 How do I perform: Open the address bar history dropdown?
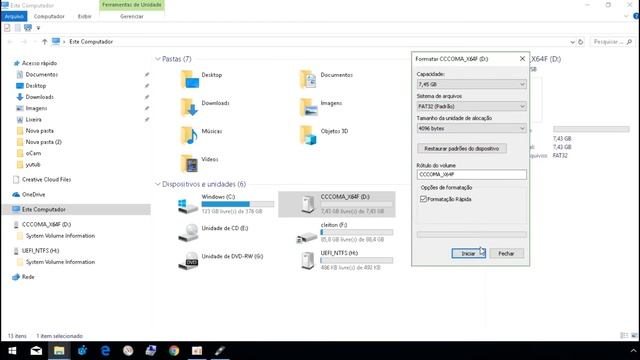[572, 42]
